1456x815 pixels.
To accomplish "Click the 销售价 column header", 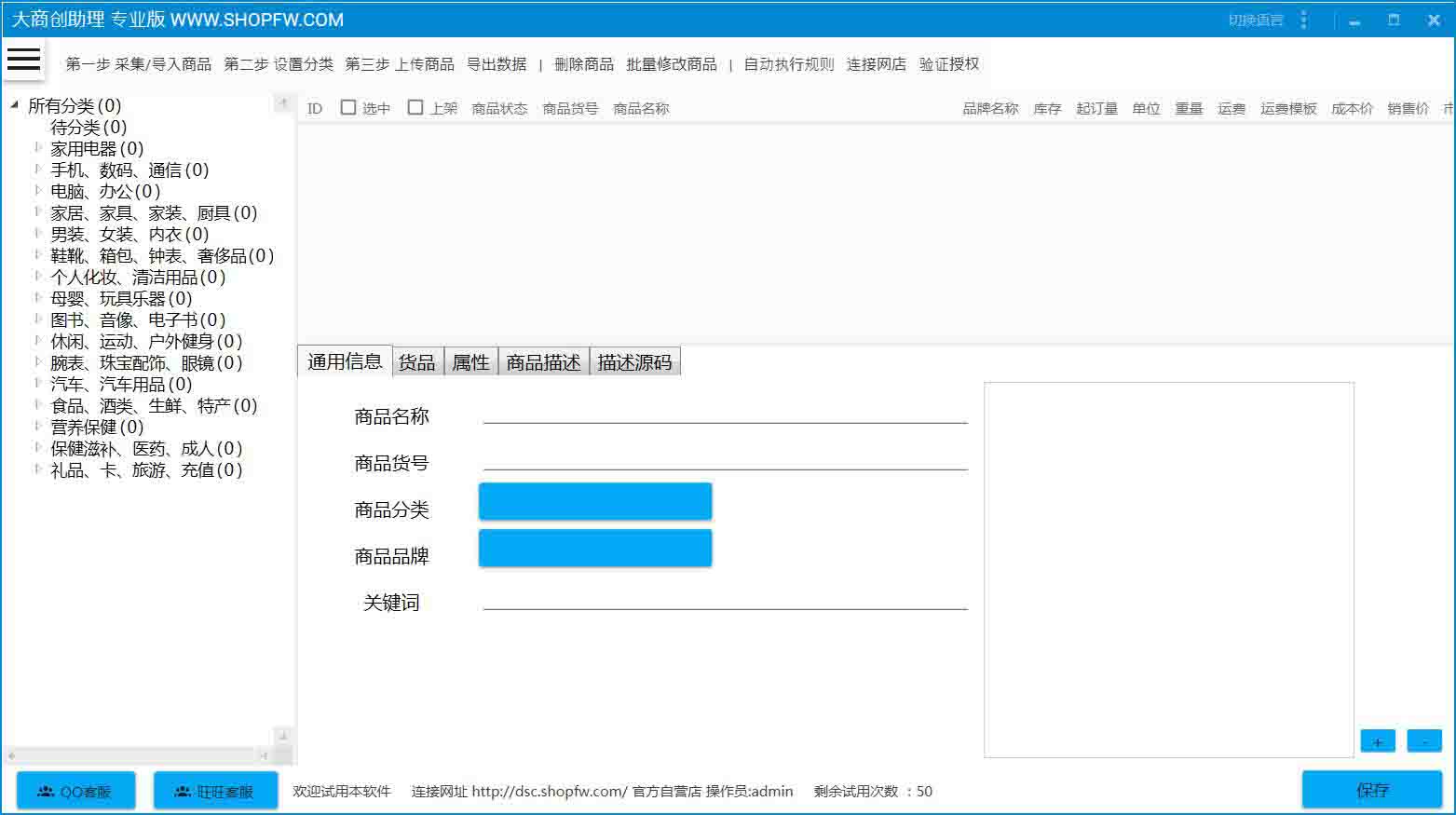I will tap(1408, 109).
